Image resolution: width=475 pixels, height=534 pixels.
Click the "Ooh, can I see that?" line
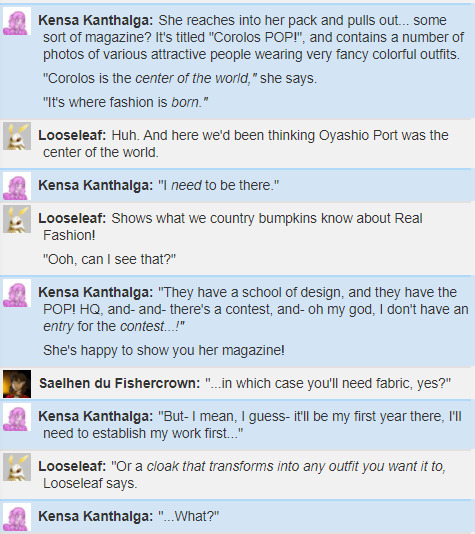tap(109, 260)
